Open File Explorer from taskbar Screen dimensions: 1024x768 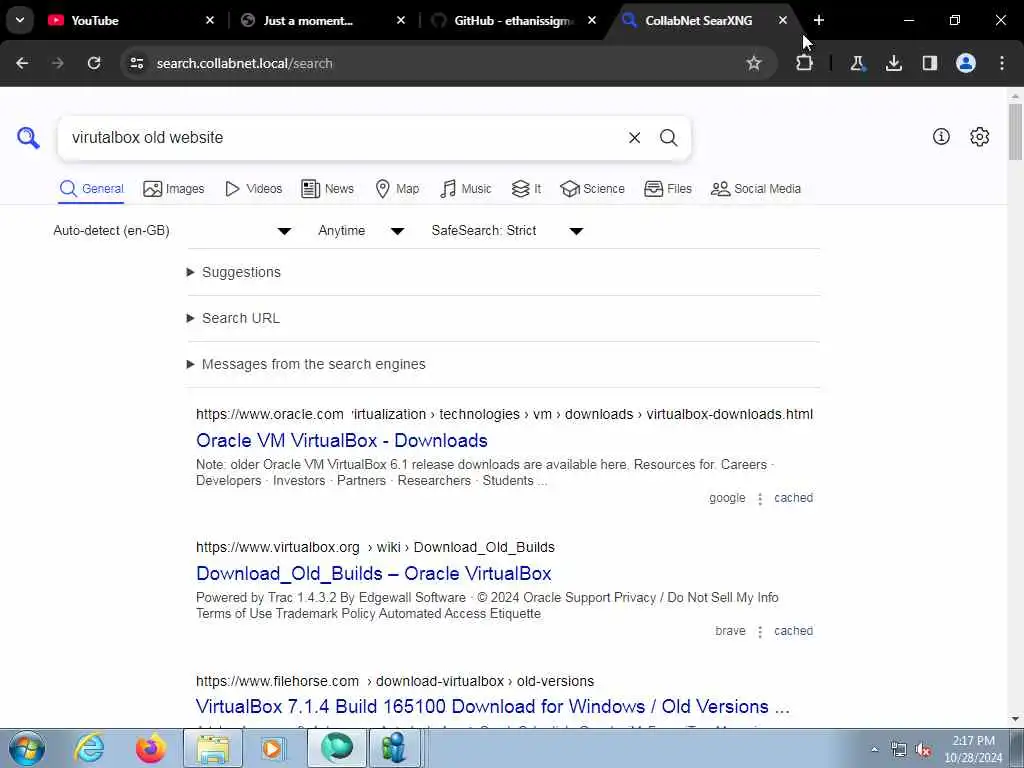click(x=213, y=748)
